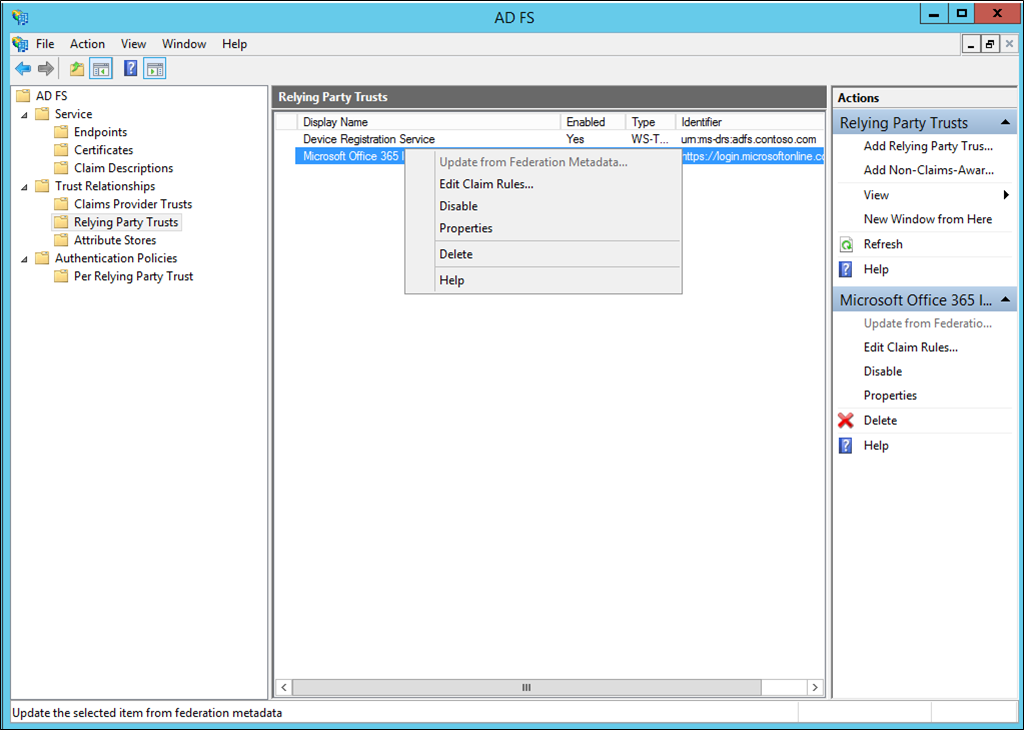
Task: Collapse the Relying Party Trusts actions section
Action: click(x=1005, y=121)
